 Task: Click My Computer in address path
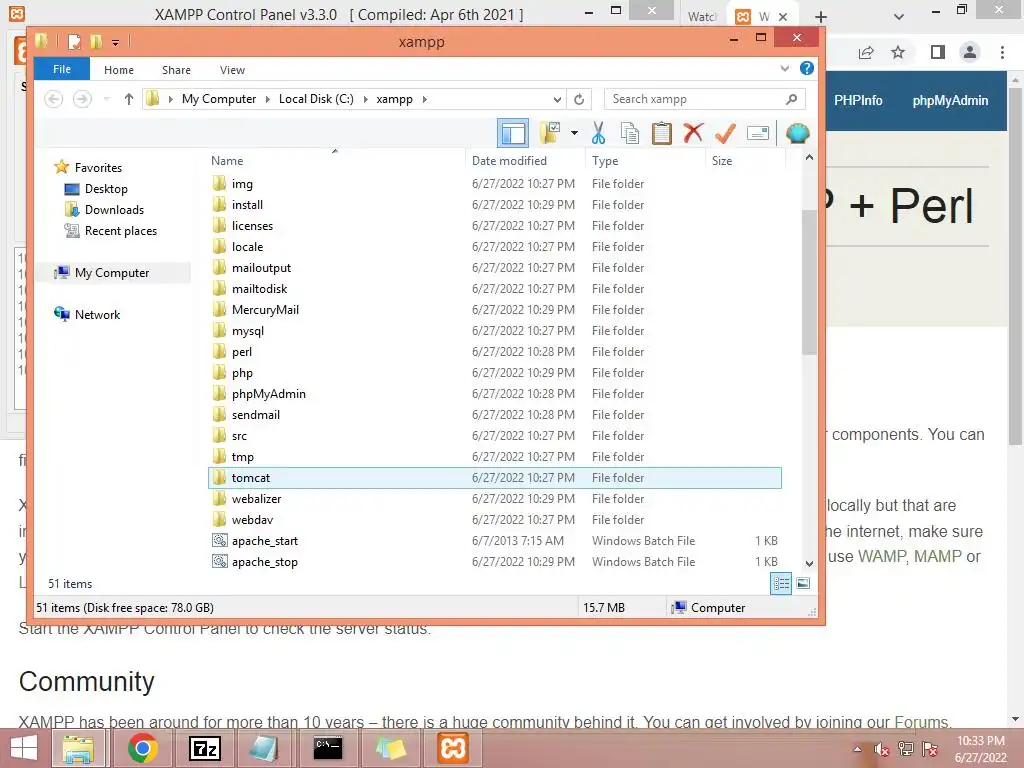pyautogui.click(x=219, y=99)
